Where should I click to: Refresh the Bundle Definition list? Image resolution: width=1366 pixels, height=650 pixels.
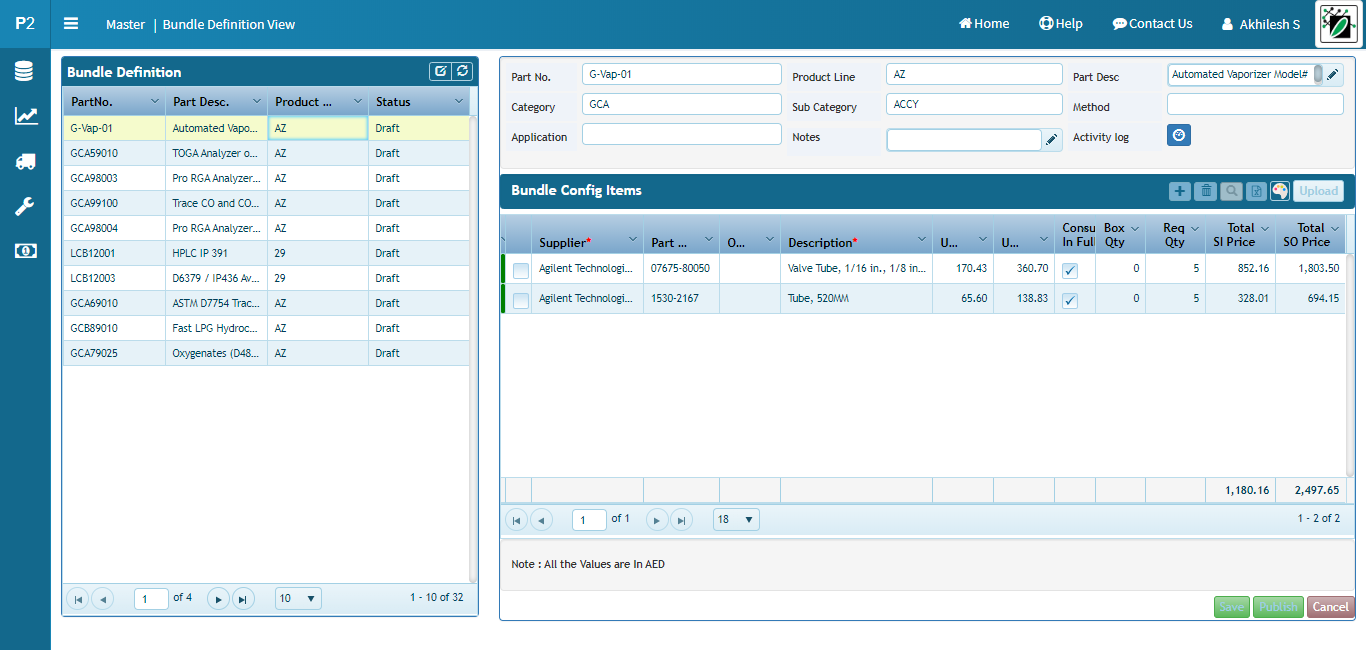click(x=462, y=71)
